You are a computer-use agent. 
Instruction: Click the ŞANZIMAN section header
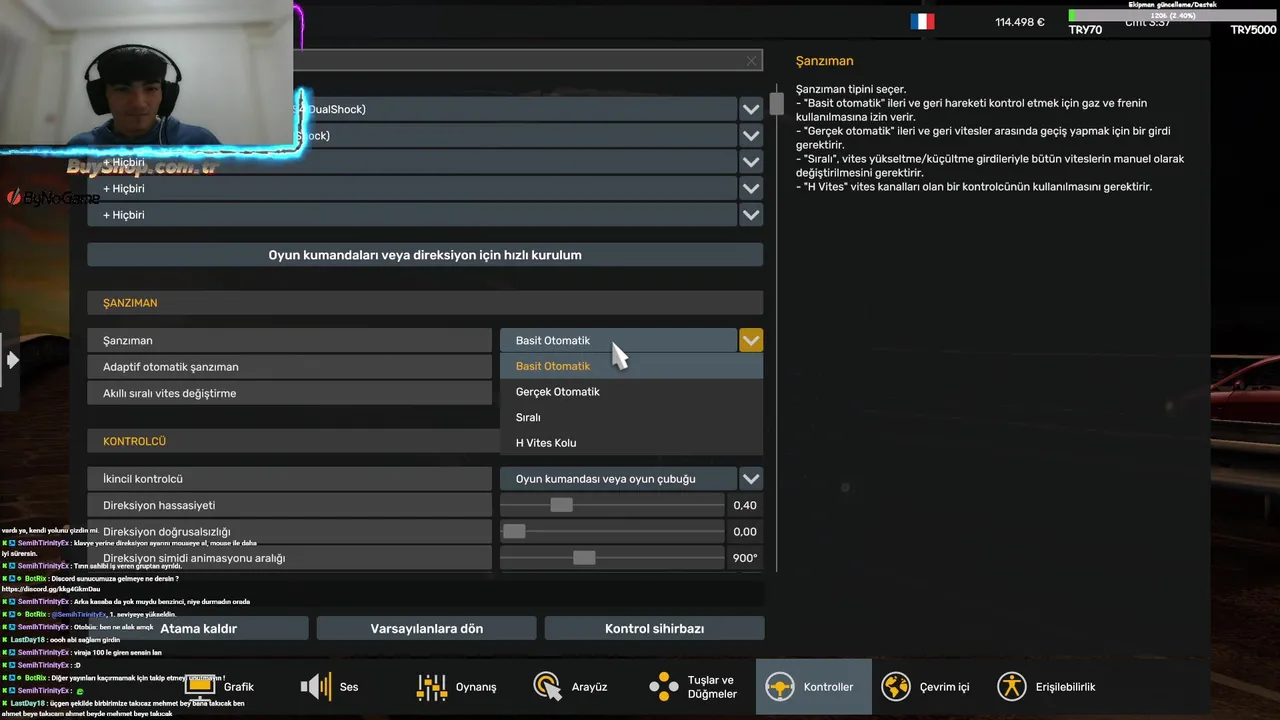click(130, 303)
